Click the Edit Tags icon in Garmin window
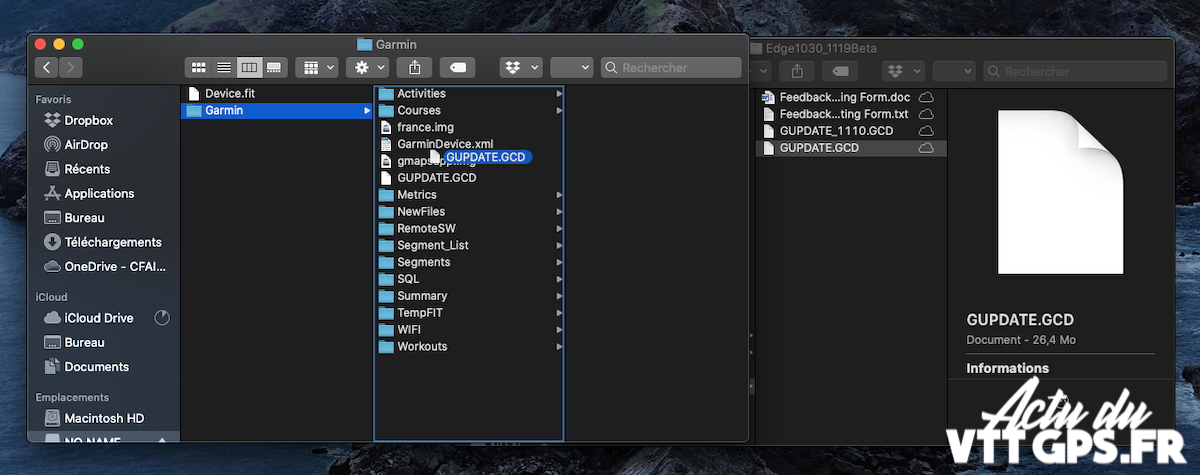 (x=457, y=68)
